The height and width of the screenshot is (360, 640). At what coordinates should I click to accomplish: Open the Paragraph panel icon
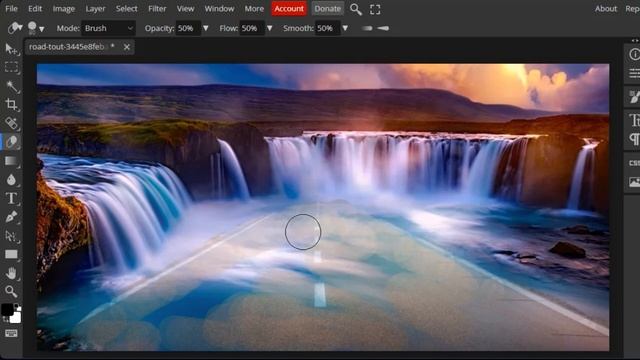point(634,139)
